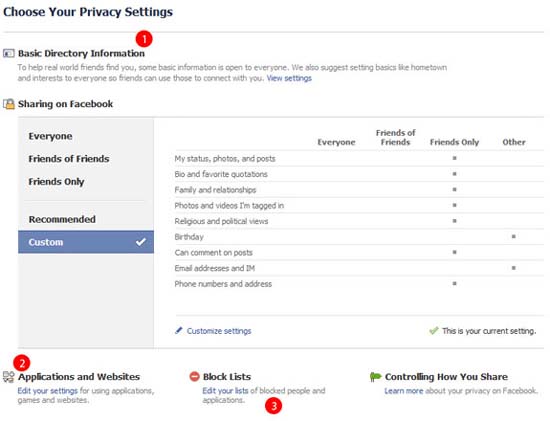This screenshot has width=550, height=421.
Task: Click the Basic Directory Information heading
Action: click(x=81, y=53)
